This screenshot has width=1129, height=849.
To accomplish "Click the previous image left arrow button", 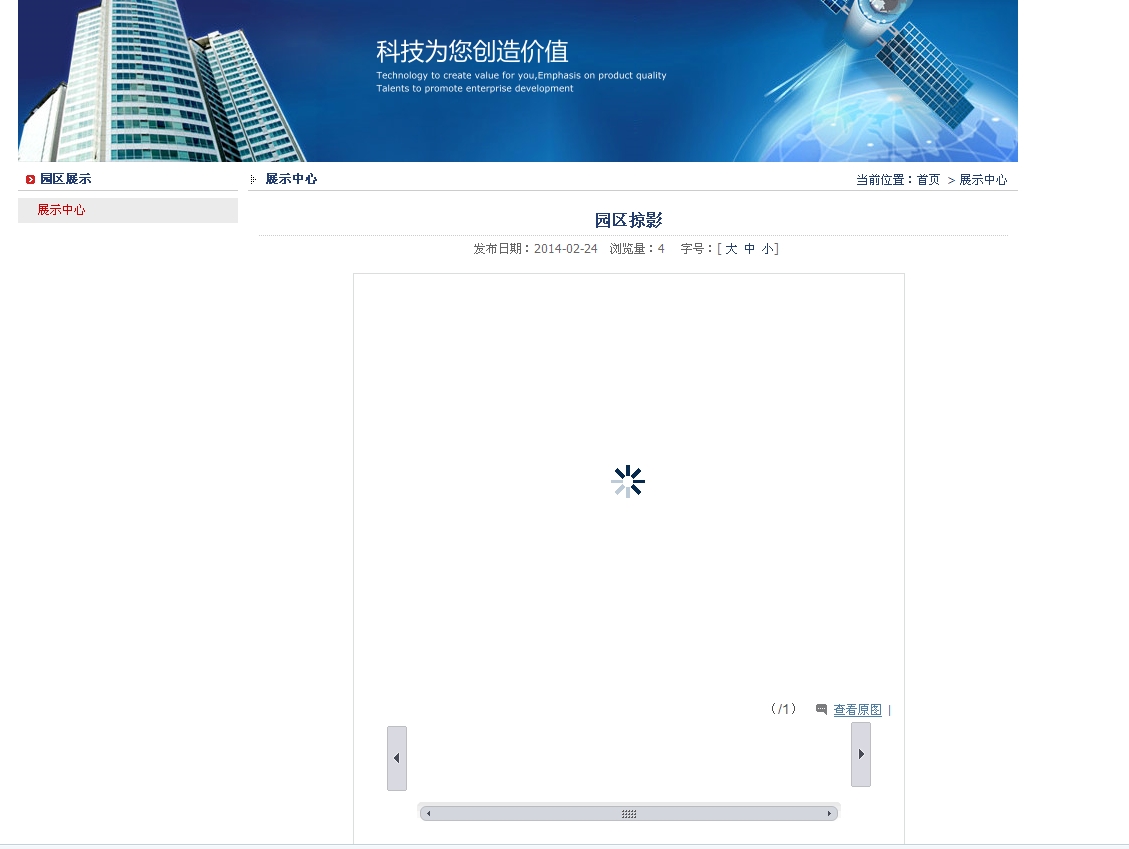I will point(397,758).
